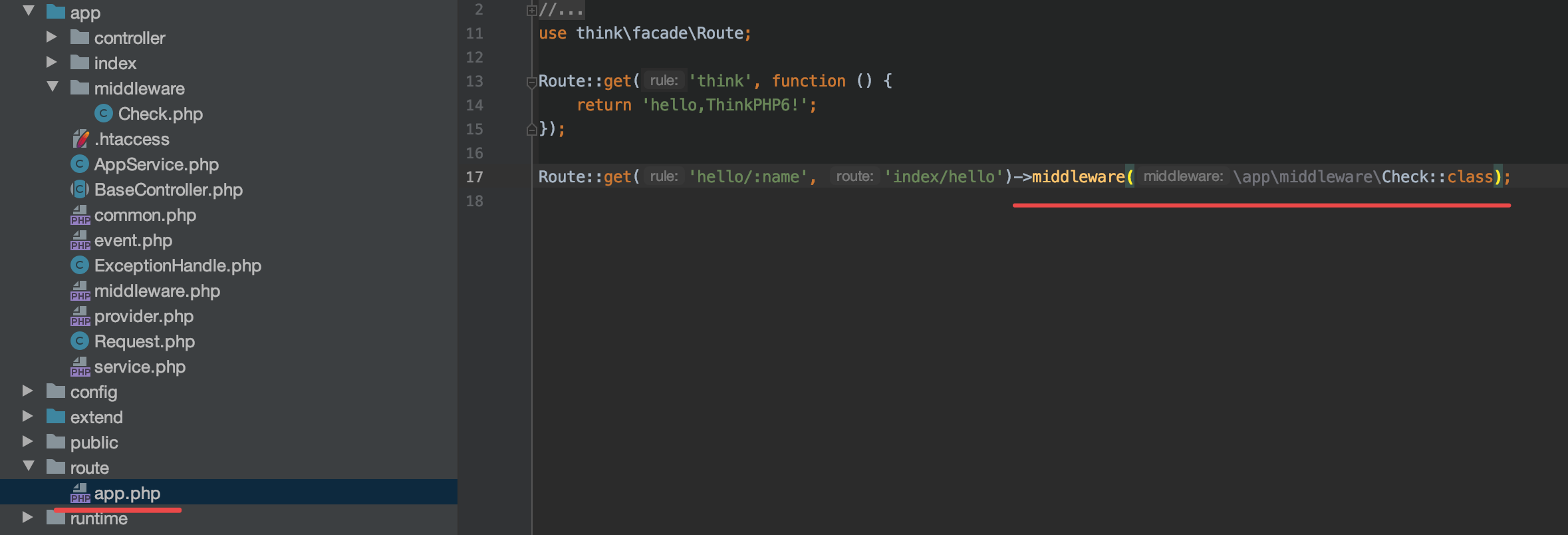The height and width of the screenshot is (535, 1568).
Task: Open service.php from the app folder
Action: [x=140, y=367]
